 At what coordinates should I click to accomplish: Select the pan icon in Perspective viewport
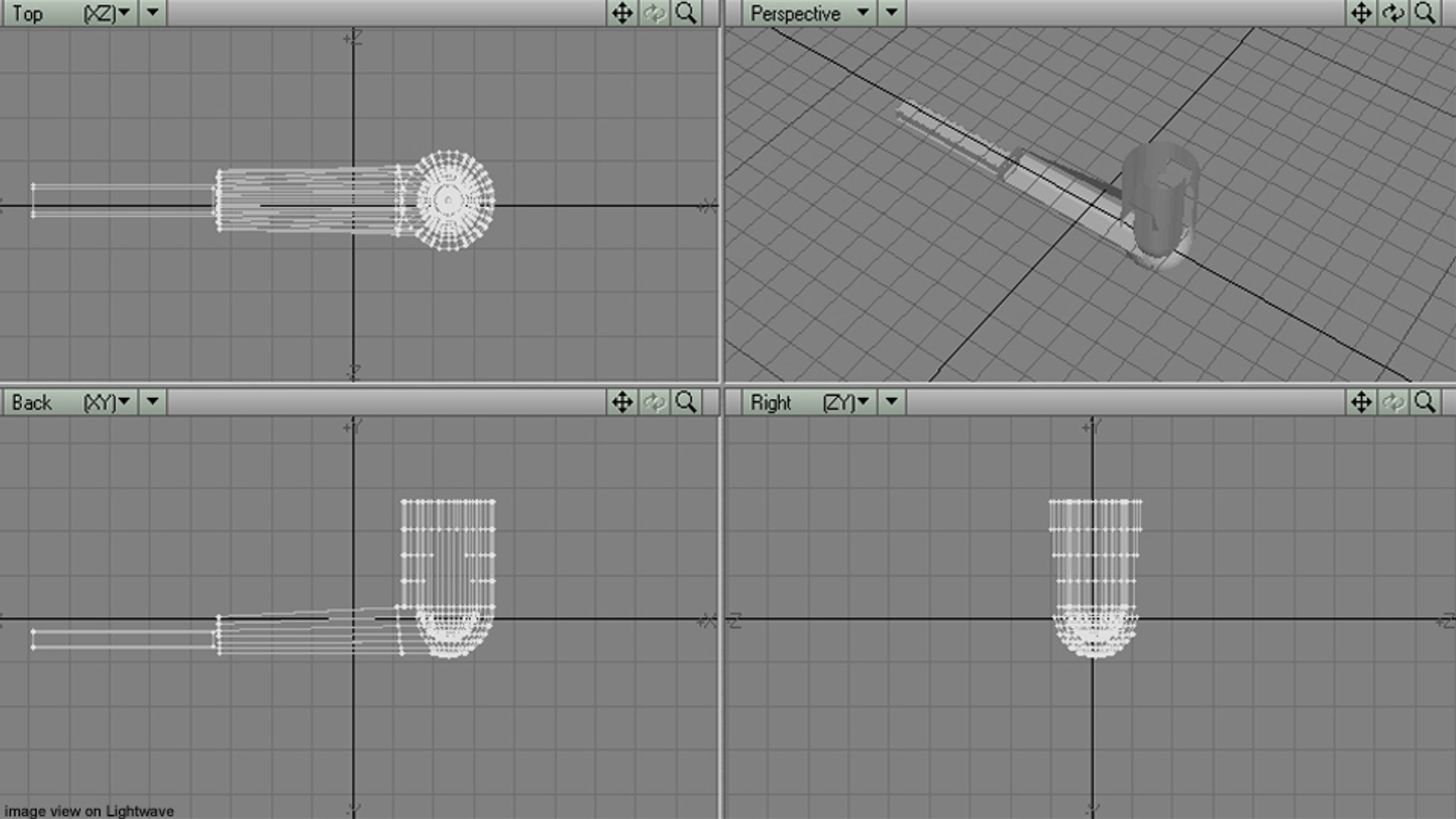tap(1361, 13)
